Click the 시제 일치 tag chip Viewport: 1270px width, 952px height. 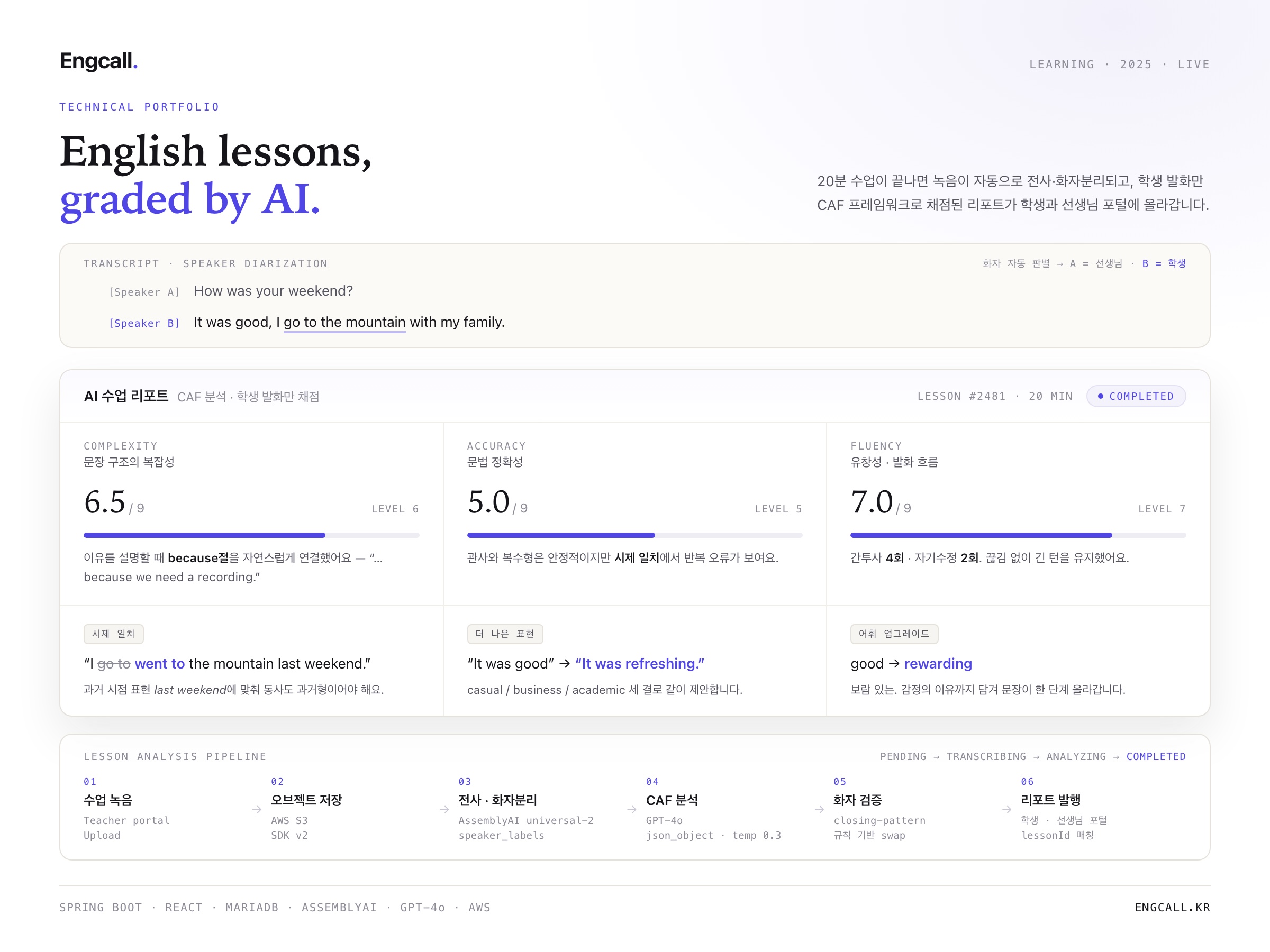[114, 634]
